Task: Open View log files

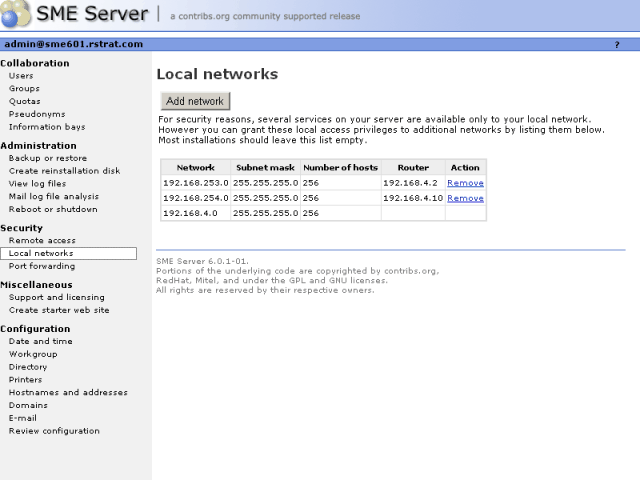Action: (38, 184)
